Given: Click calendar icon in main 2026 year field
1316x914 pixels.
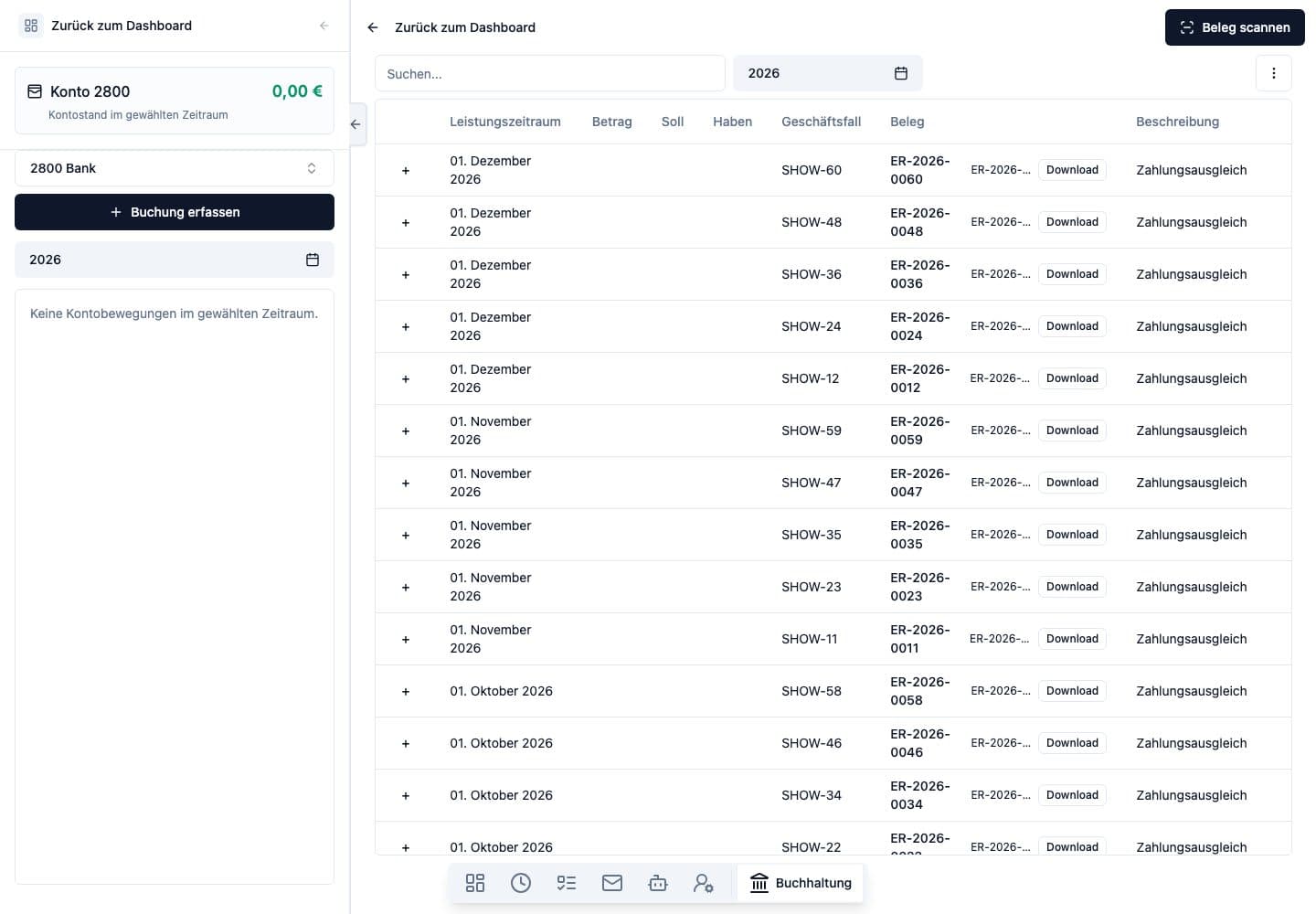Looking at the screenshot, I should tap(901, 73).
